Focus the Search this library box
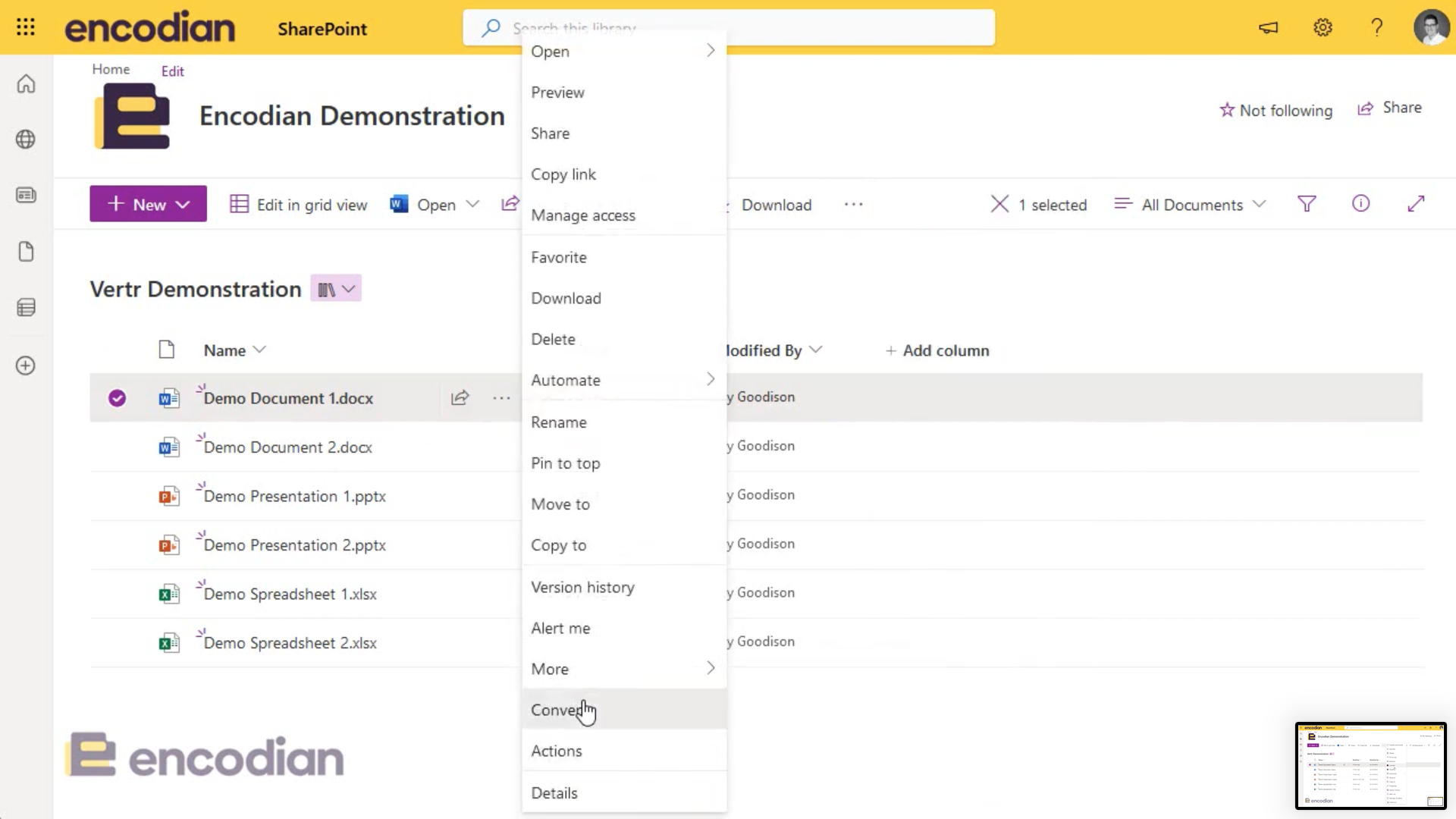Image resolution: width=1456 pixels, height=819 pixels. 729,28
